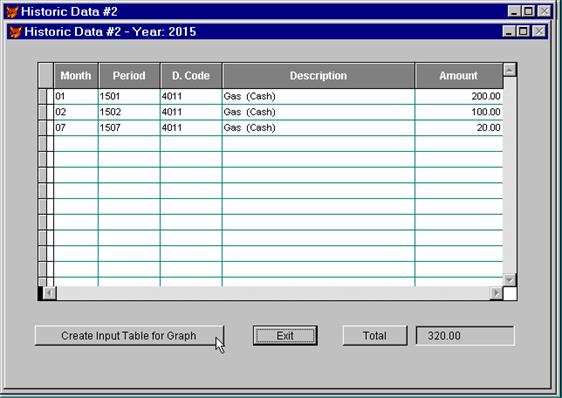The width and height of the screenshot is (562, 398).
Task: Select month cell 07
Action: coord(76,128)
